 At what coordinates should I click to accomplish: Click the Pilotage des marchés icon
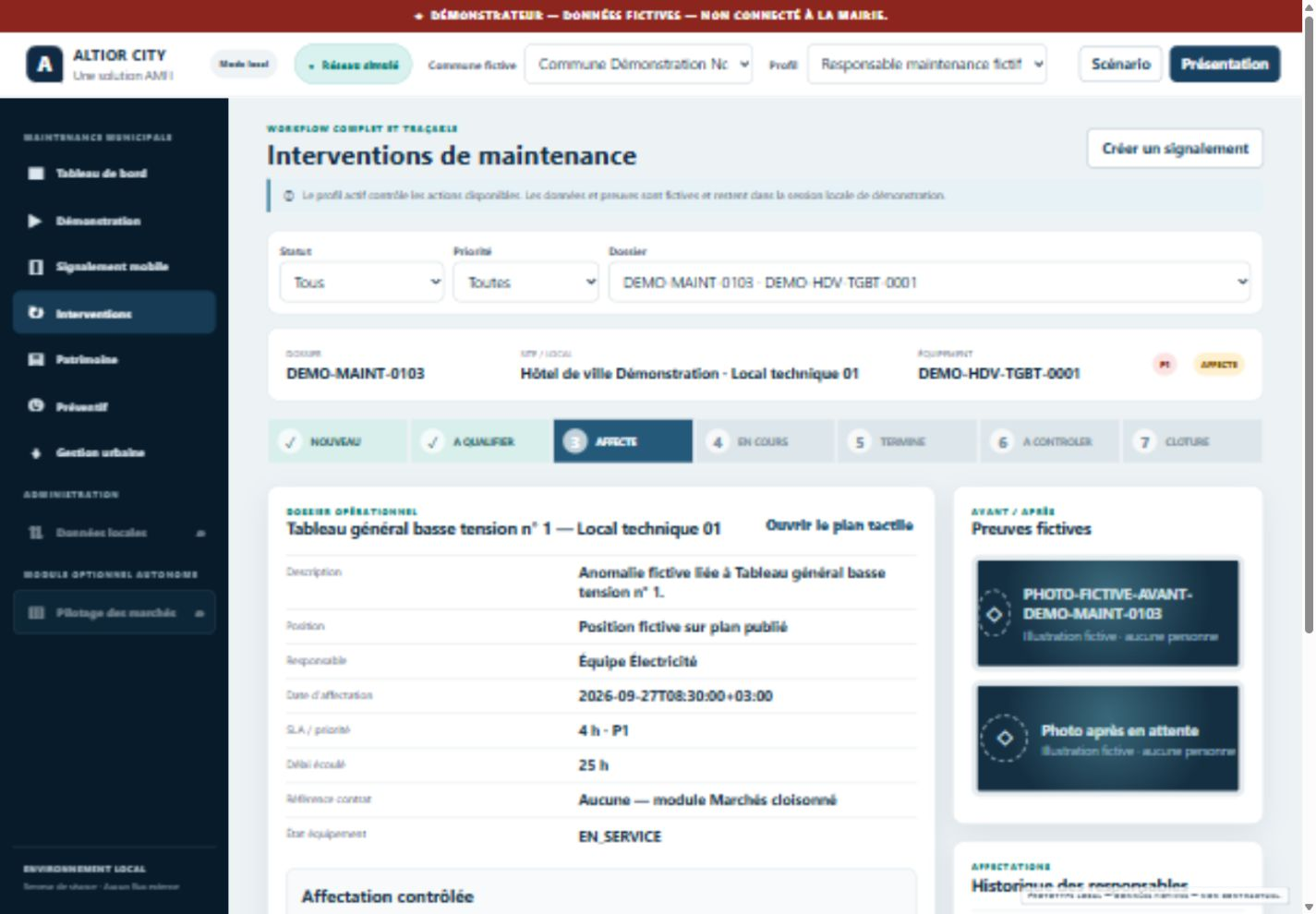[x=36, y=613]
